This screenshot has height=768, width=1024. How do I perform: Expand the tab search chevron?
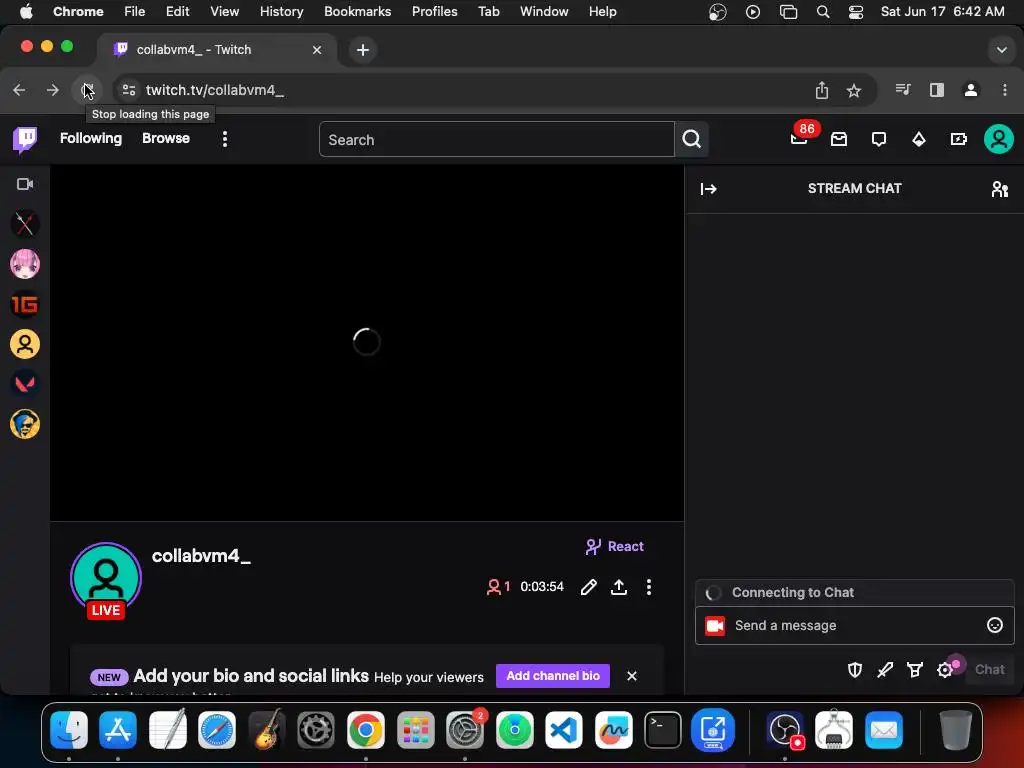(x=1001, y=50)
